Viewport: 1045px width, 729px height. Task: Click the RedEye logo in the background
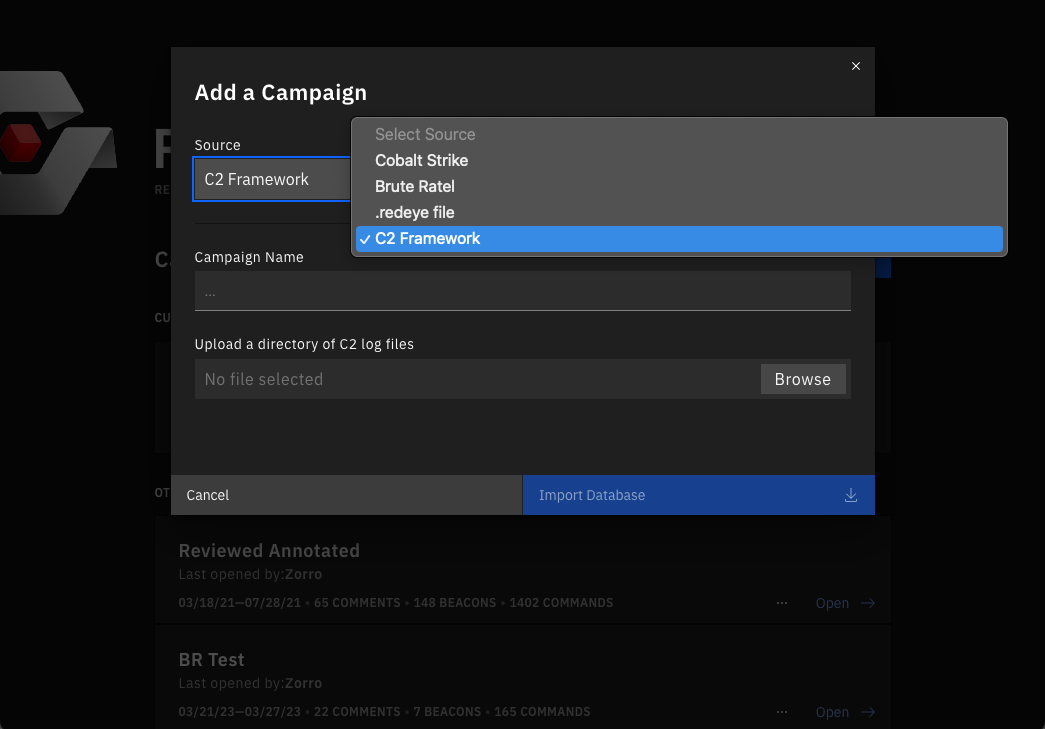point(58,143)
